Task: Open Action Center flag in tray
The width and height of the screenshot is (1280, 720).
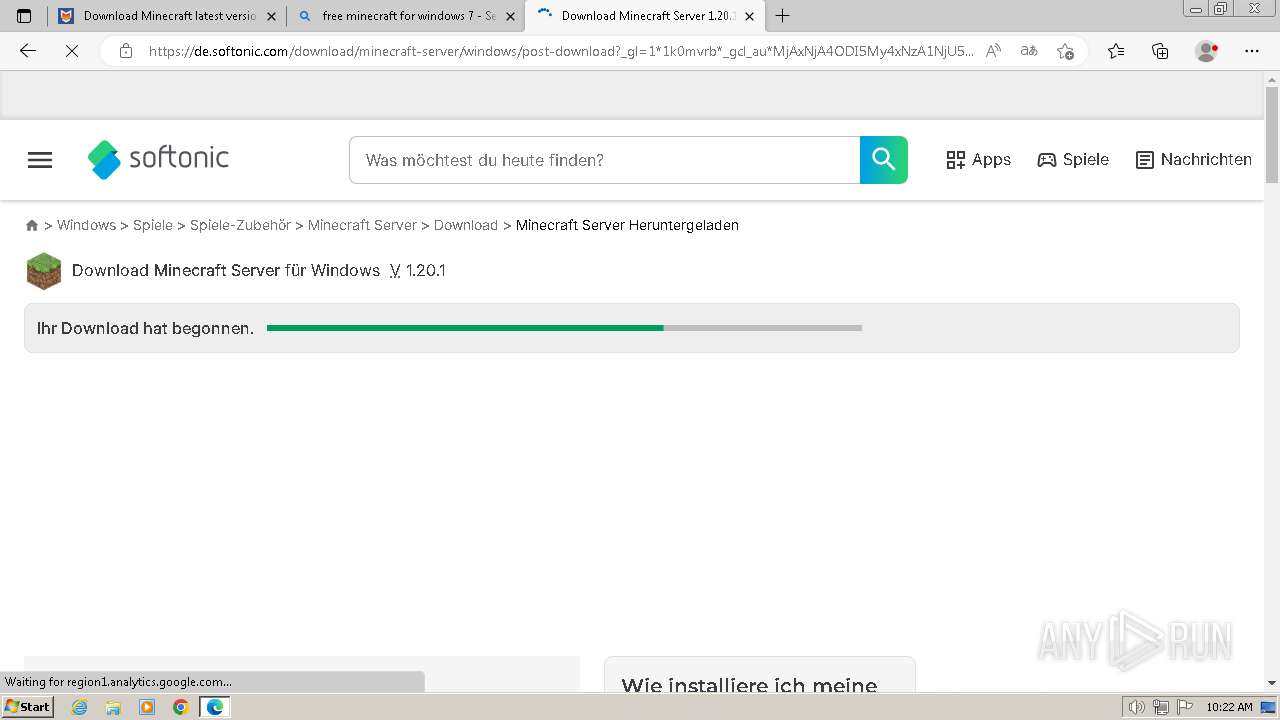Action: coord(1185,707)
